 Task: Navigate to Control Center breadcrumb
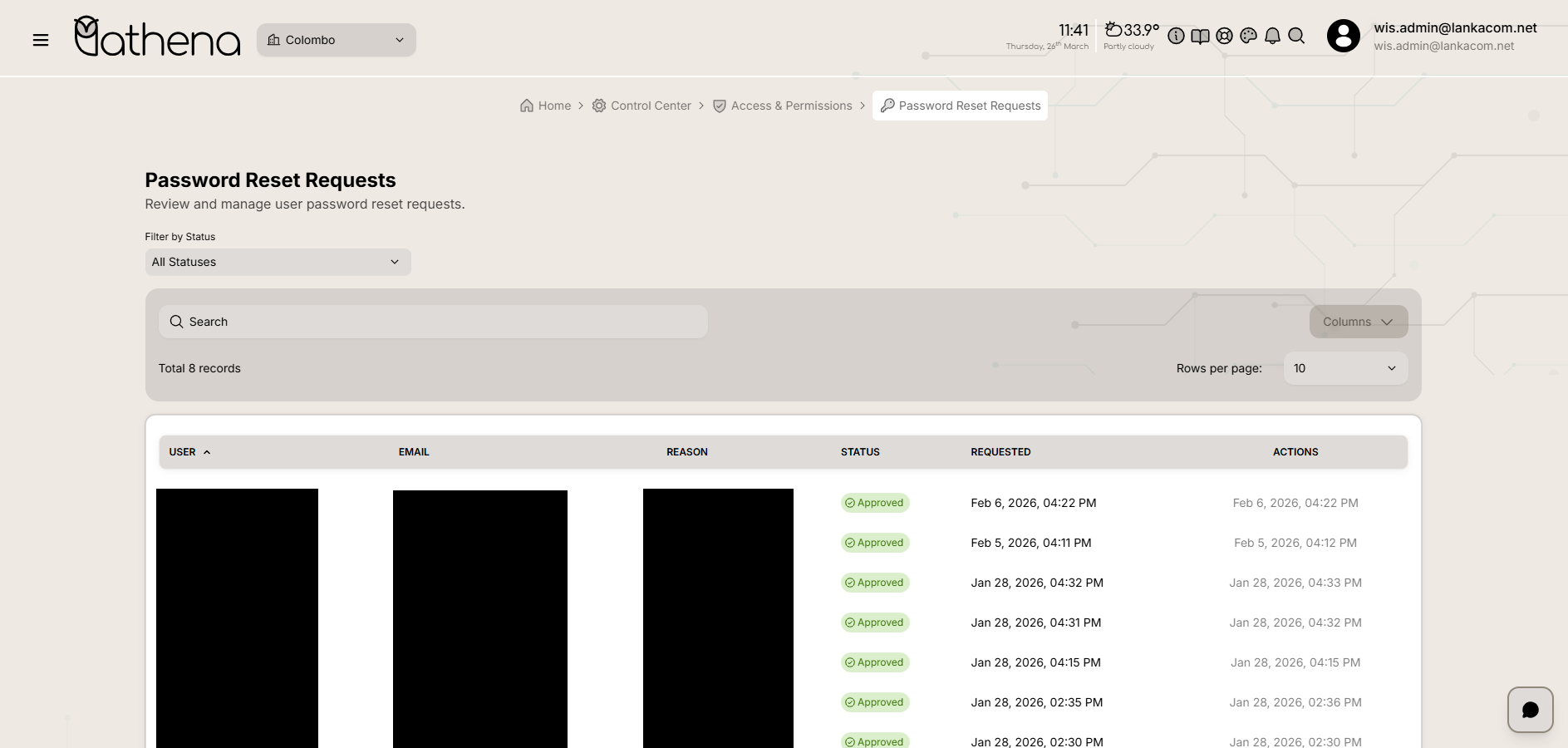[641, 106]
